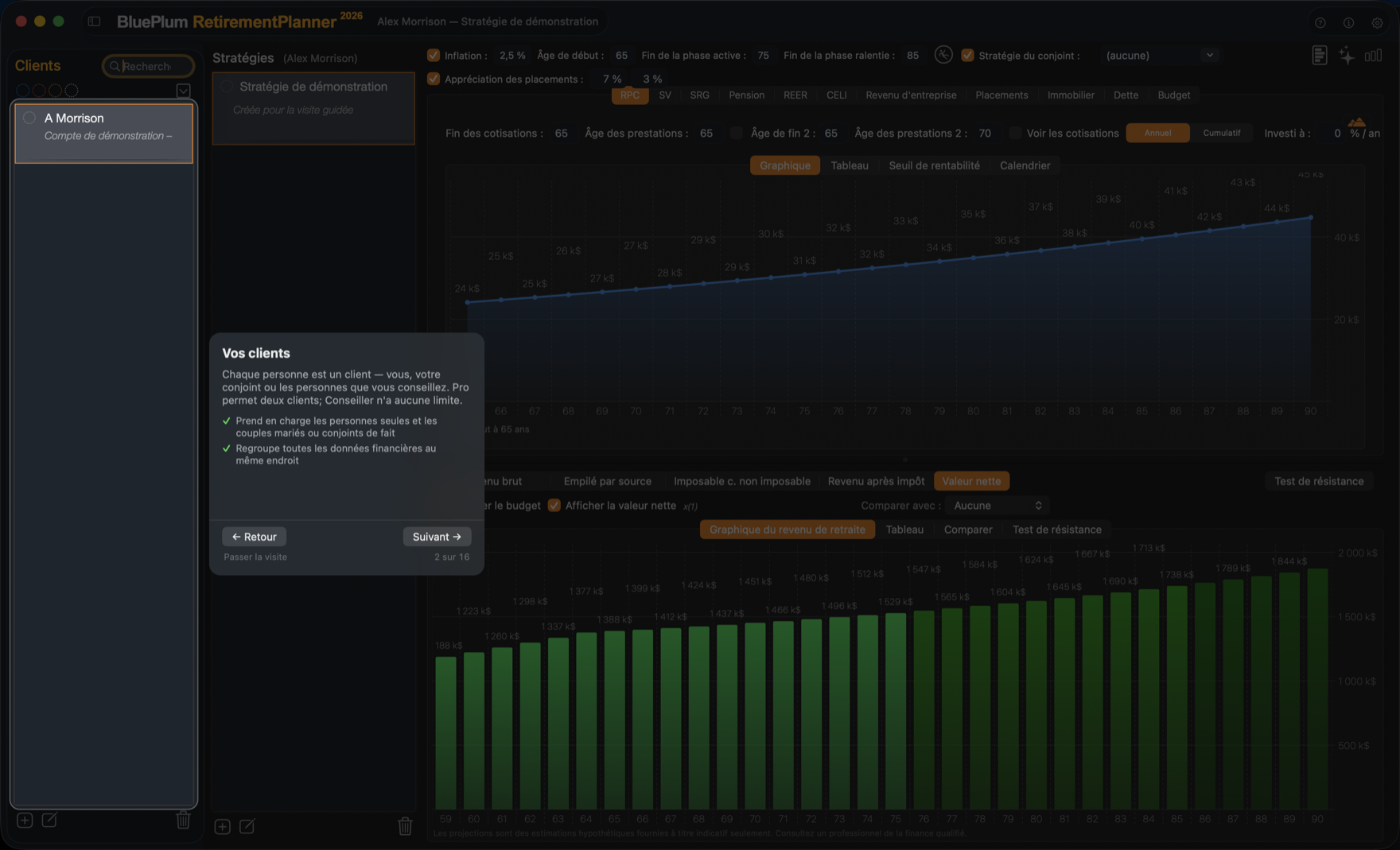
Task: Open the report document icon
Action: (x=1319, y=56)
